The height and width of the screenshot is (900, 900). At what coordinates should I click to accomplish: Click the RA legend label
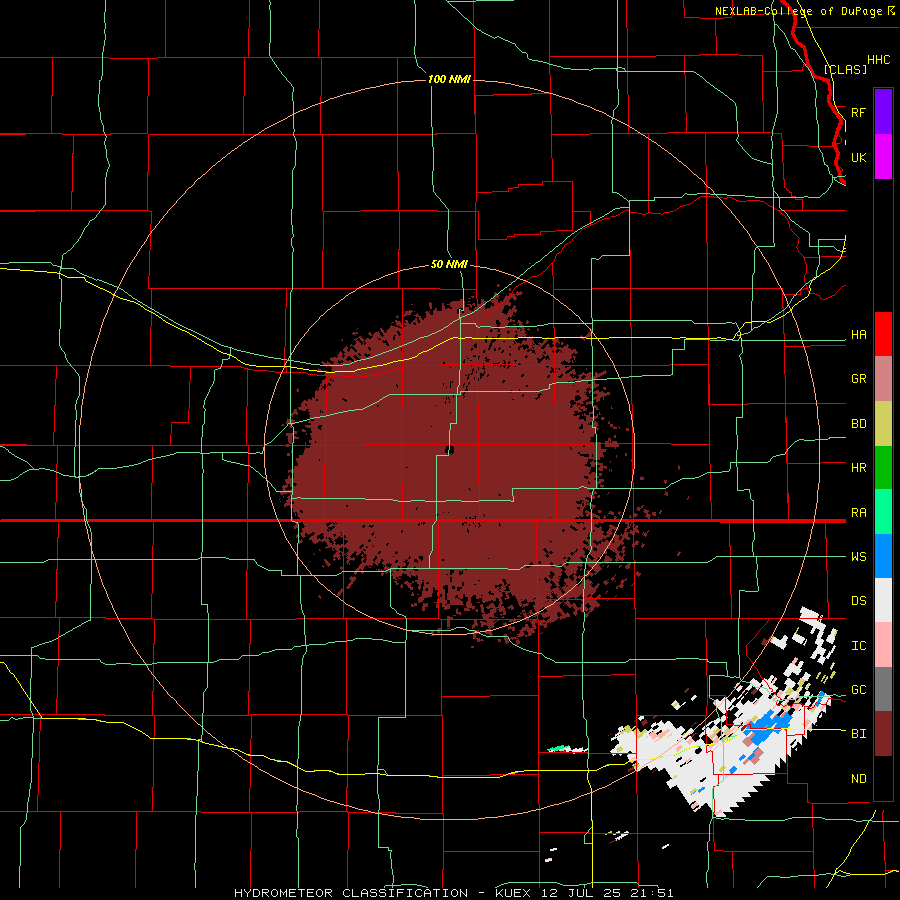(x=858, y=513)
